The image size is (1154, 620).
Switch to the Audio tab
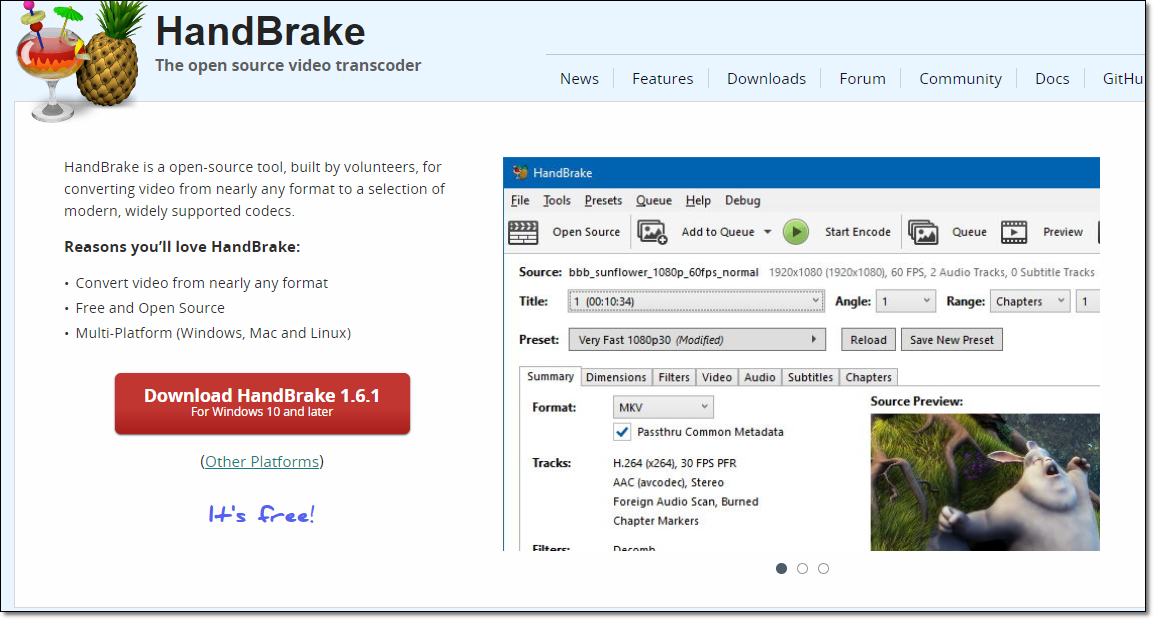[x=760, y=377]
